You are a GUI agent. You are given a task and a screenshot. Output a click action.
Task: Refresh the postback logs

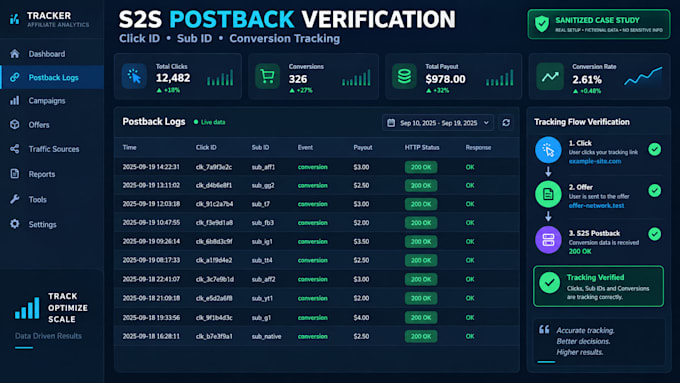tap(506, 123)
